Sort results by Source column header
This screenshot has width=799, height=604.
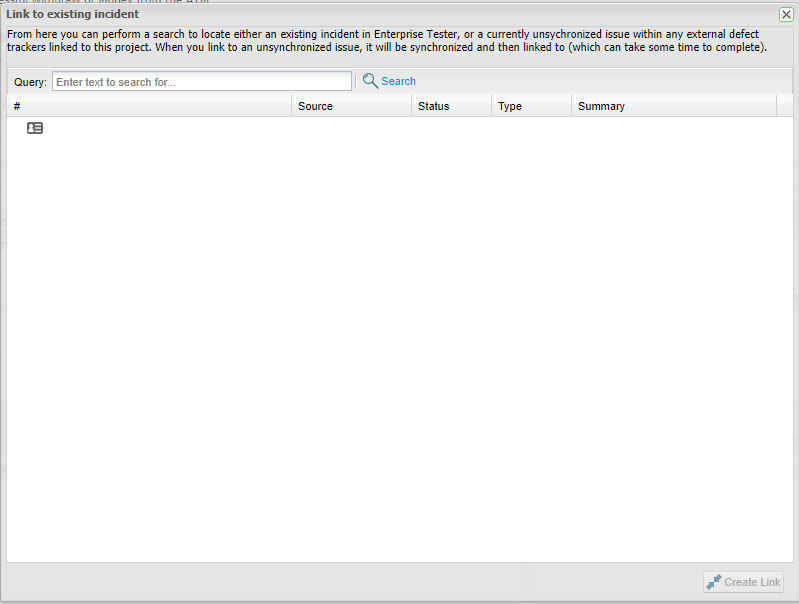pos(350,106)
